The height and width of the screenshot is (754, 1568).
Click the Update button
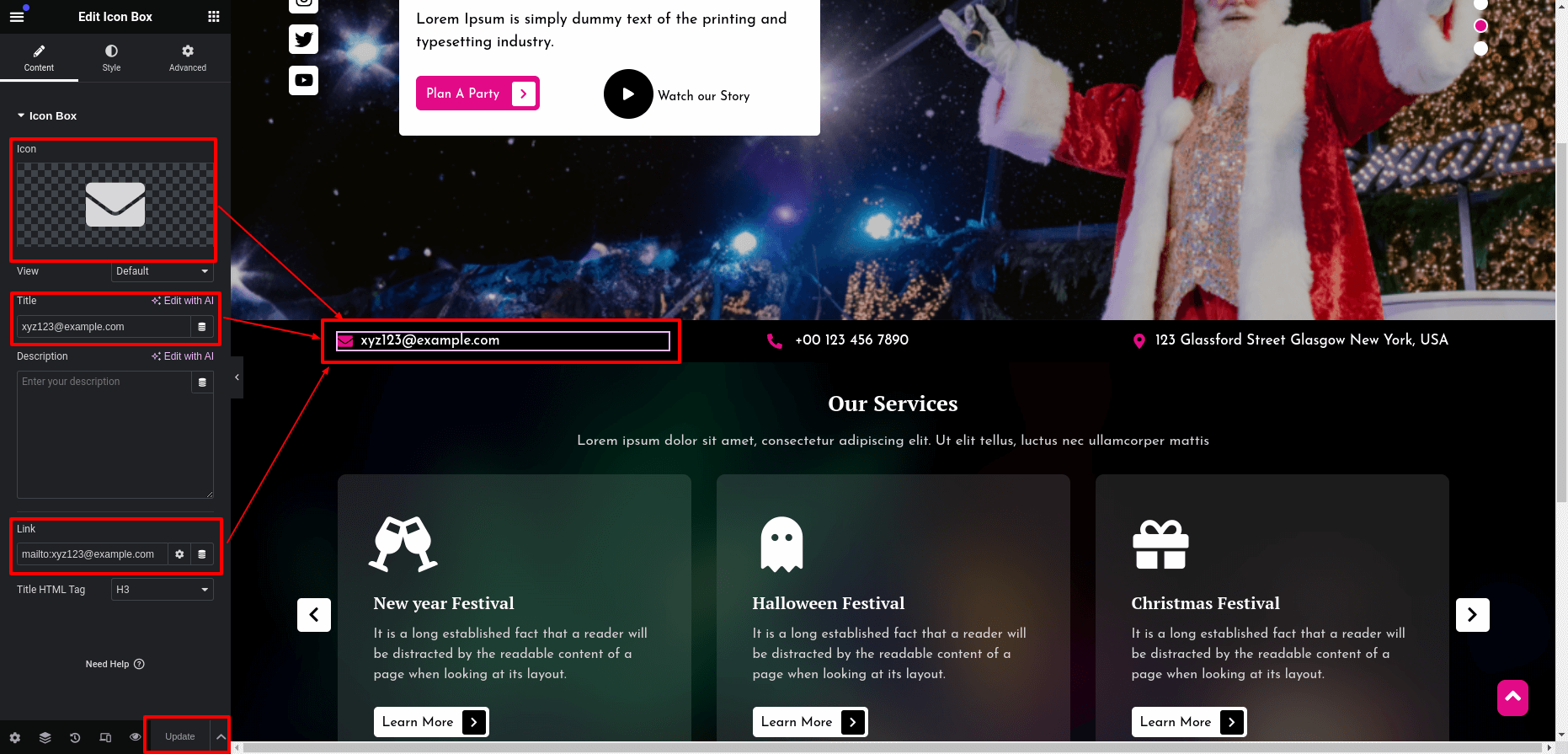(x=179, y=736)
